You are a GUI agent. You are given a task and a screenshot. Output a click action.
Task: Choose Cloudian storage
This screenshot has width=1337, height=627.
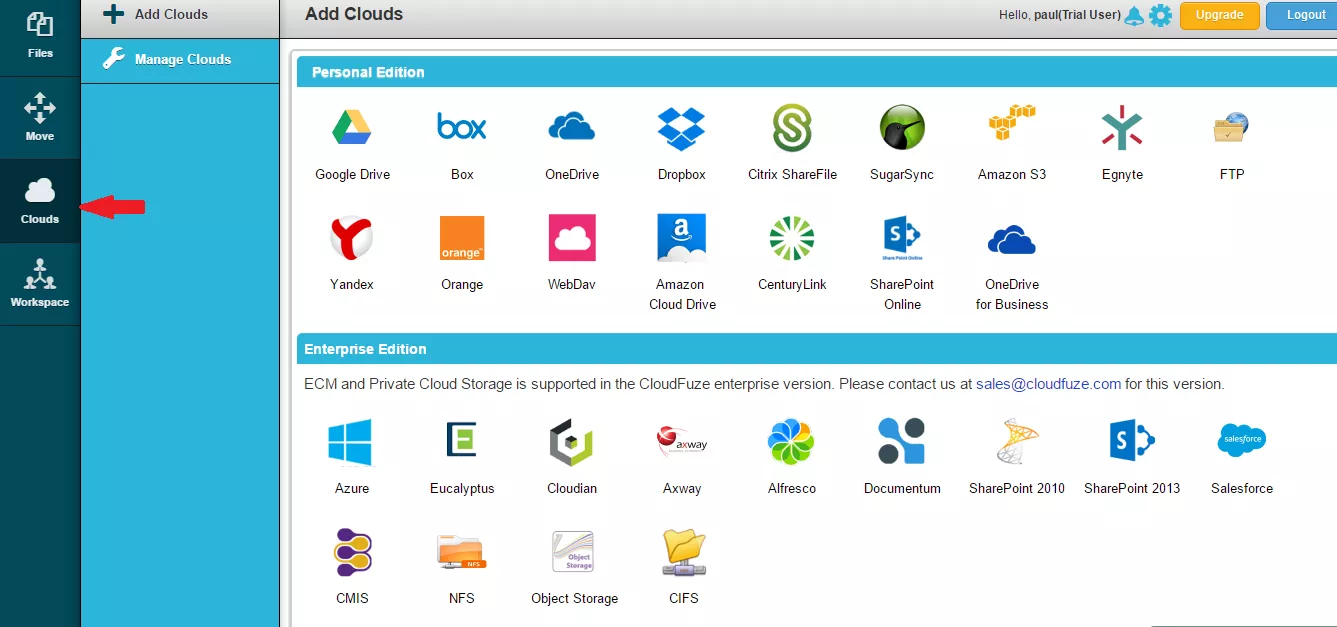point(572,442)
